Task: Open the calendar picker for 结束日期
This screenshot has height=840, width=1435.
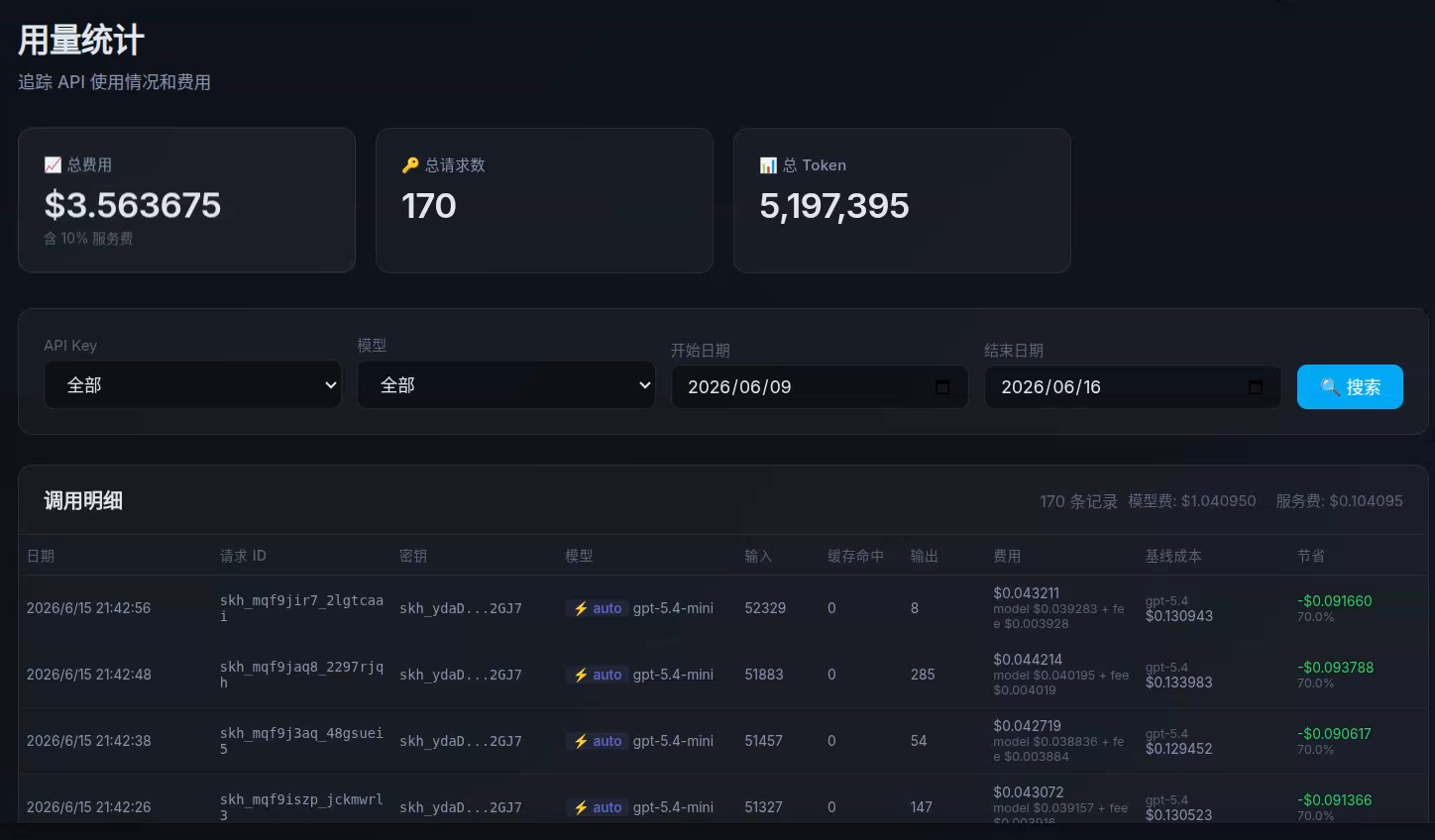Action: coord(1256,387)
